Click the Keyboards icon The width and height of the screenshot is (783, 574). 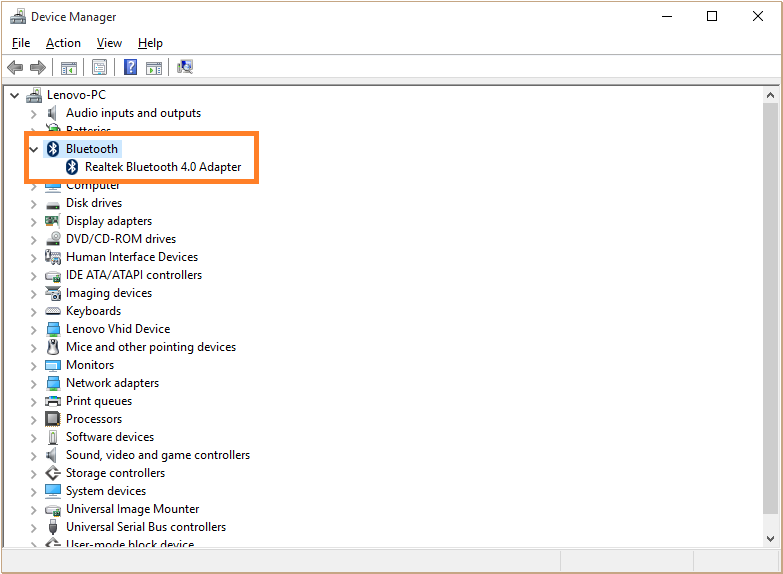pos(53,311)
